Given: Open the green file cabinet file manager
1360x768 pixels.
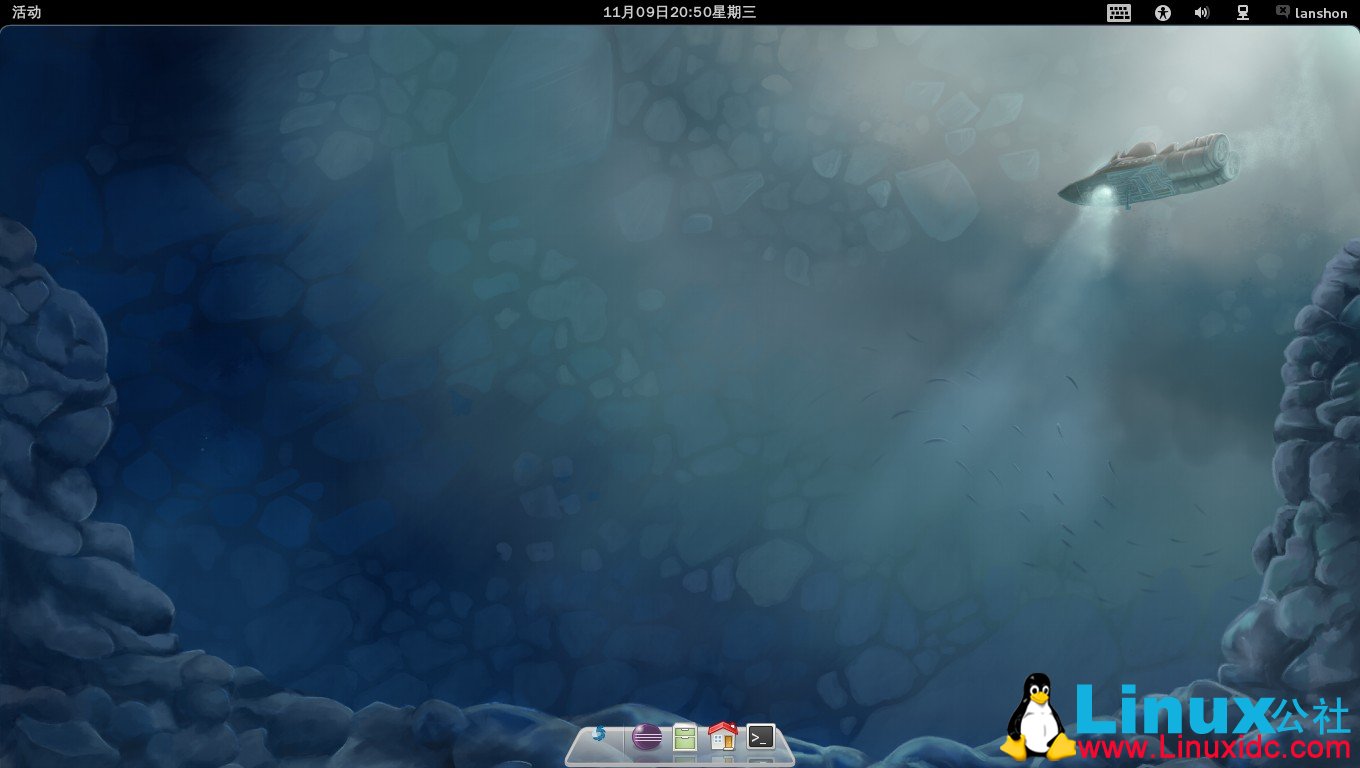Looking at the screenshot, I should click(x=685, y=738).
